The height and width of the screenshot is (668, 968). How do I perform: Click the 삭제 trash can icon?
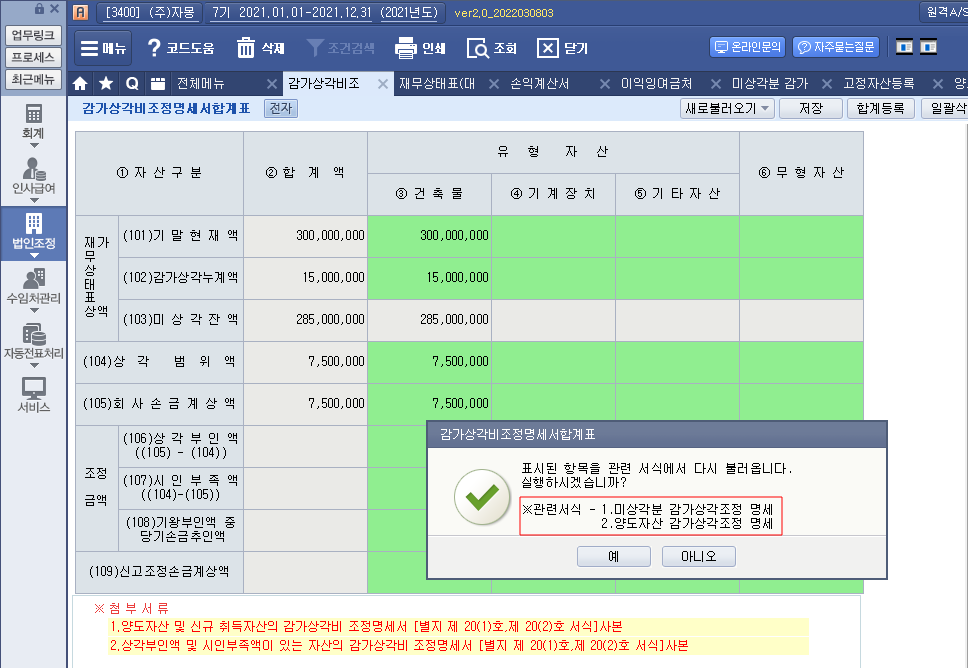click(246, 48)
